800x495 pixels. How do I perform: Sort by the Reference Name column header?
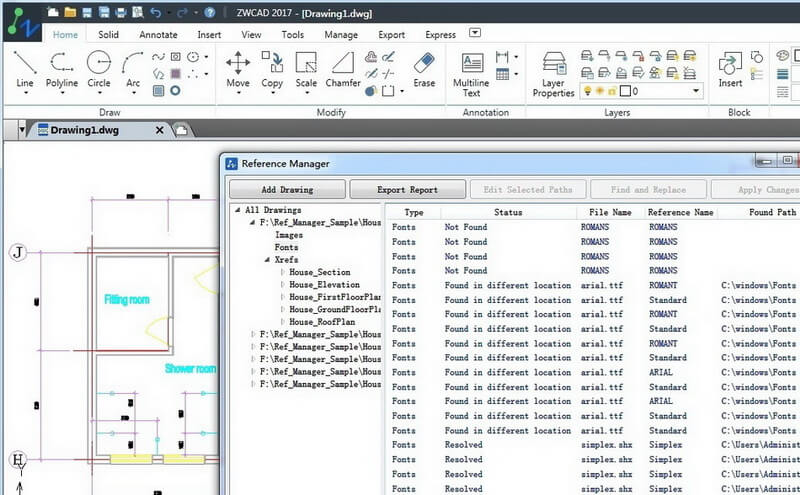click(x=681, y=212)
